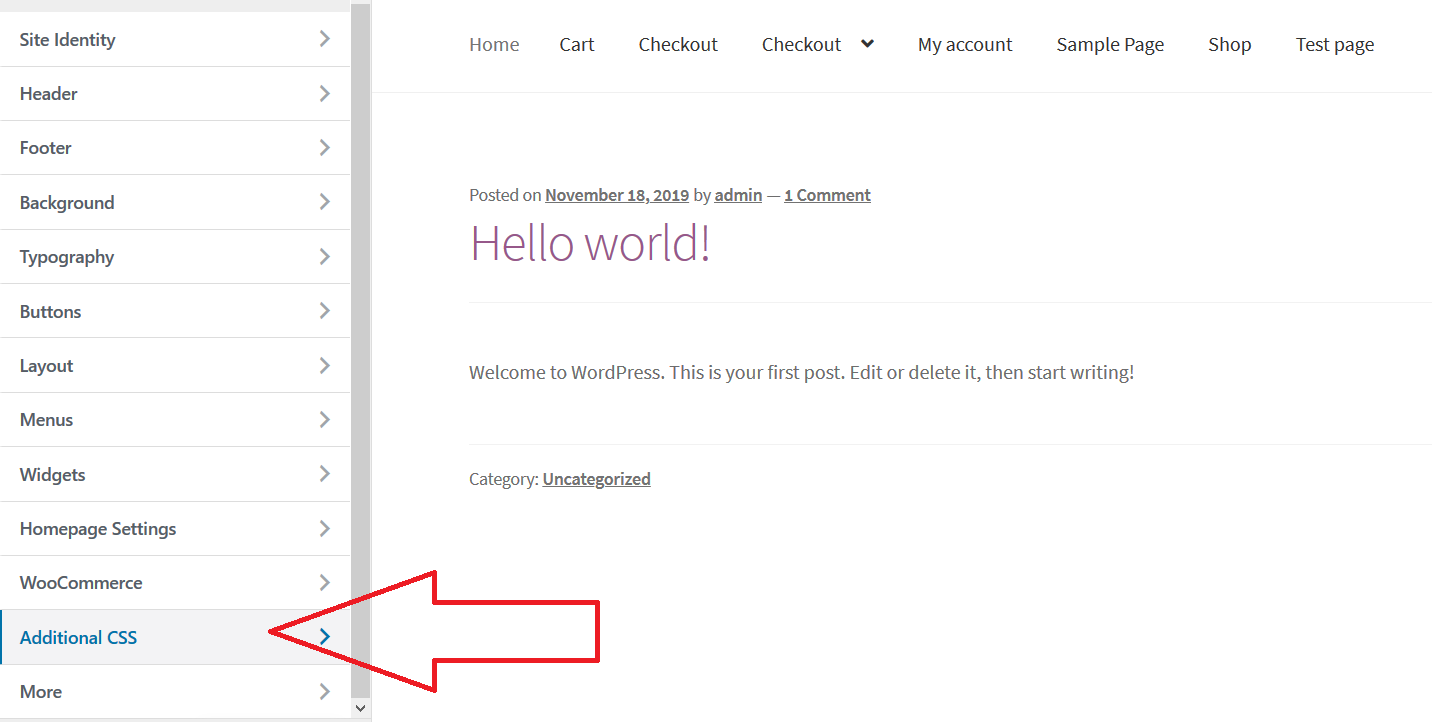1432x722 pixels.
Task: Select the Widgets label
Action: (x=52, y=474)
